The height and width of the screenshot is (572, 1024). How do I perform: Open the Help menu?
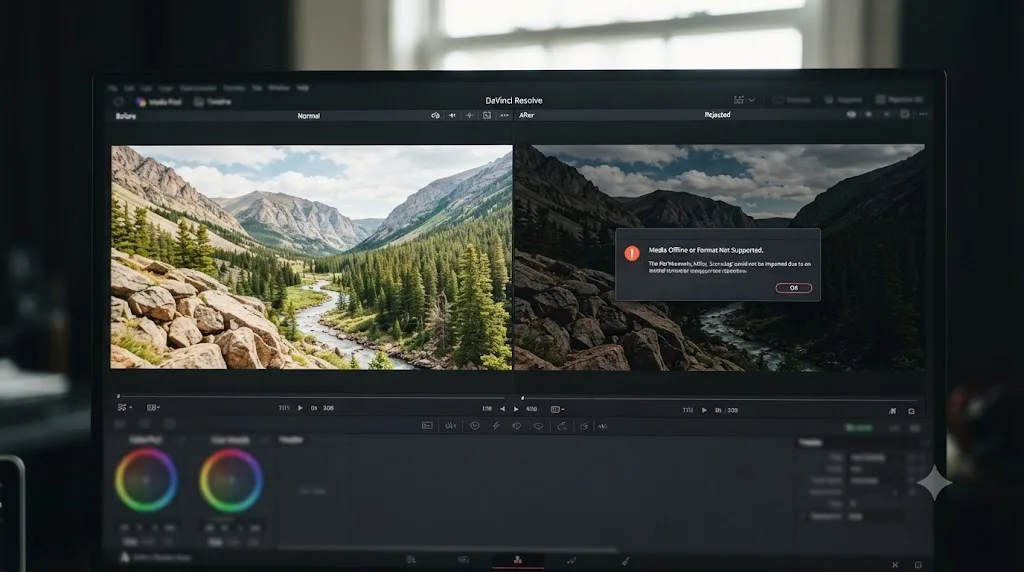click(x=302, y=88)
